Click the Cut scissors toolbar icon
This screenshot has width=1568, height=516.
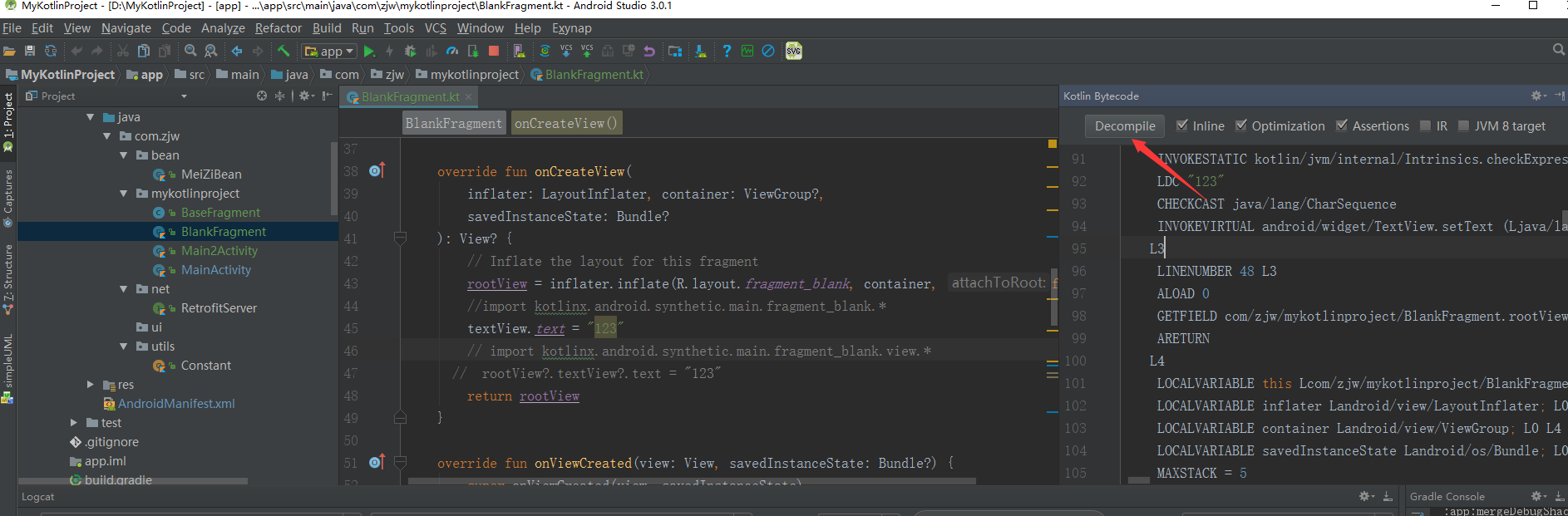(123, 51)
